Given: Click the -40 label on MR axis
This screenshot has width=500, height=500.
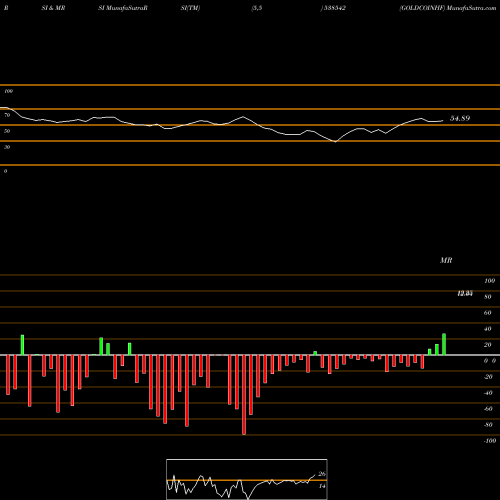Looking at the screenshot, I should [488, 393].
